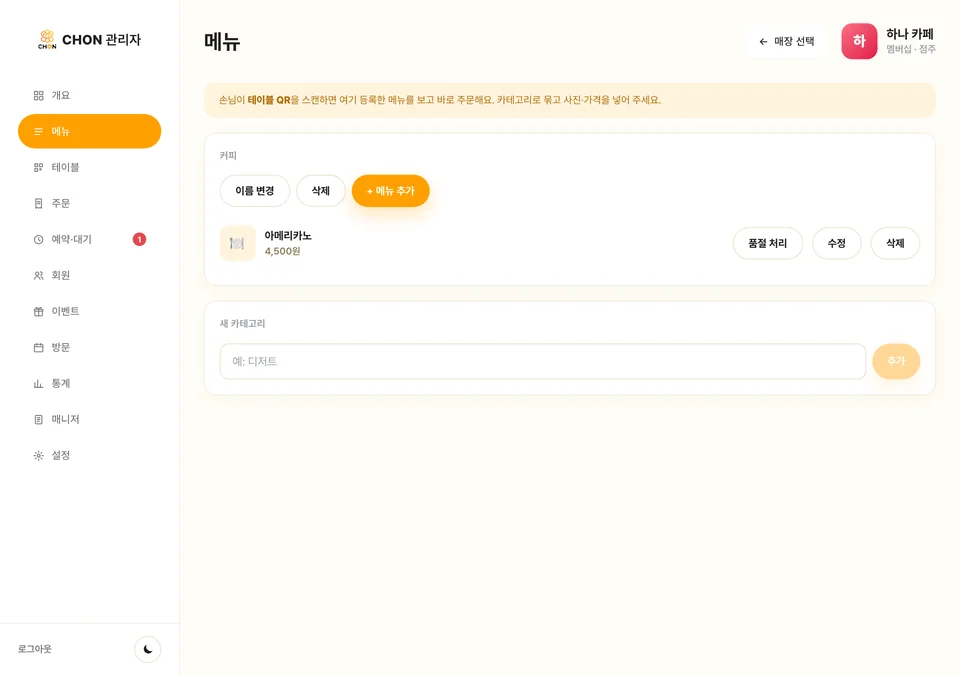The height and width of the screenshot is (675, 960).
Task: Select 메뉴 in the sidebar
Action: pos(89,131)
